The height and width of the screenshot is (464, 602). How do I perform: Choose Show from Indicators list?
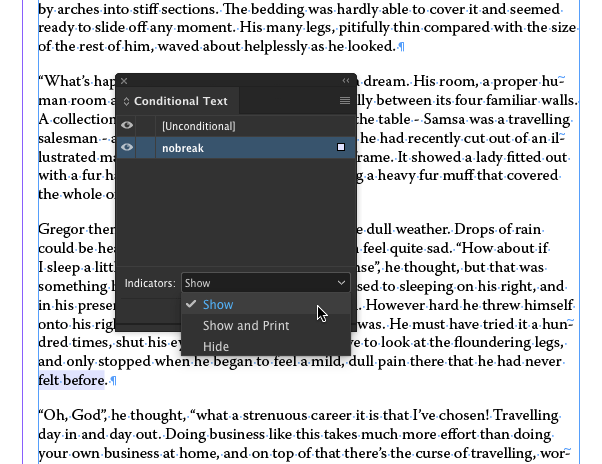point(218,305)
